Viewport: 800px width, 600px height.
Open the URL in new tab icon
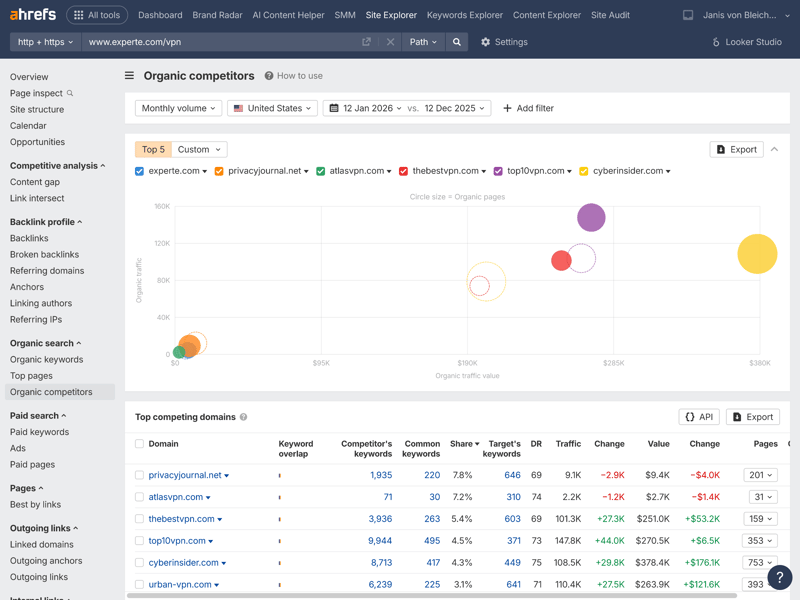click(x=366, y=42)
